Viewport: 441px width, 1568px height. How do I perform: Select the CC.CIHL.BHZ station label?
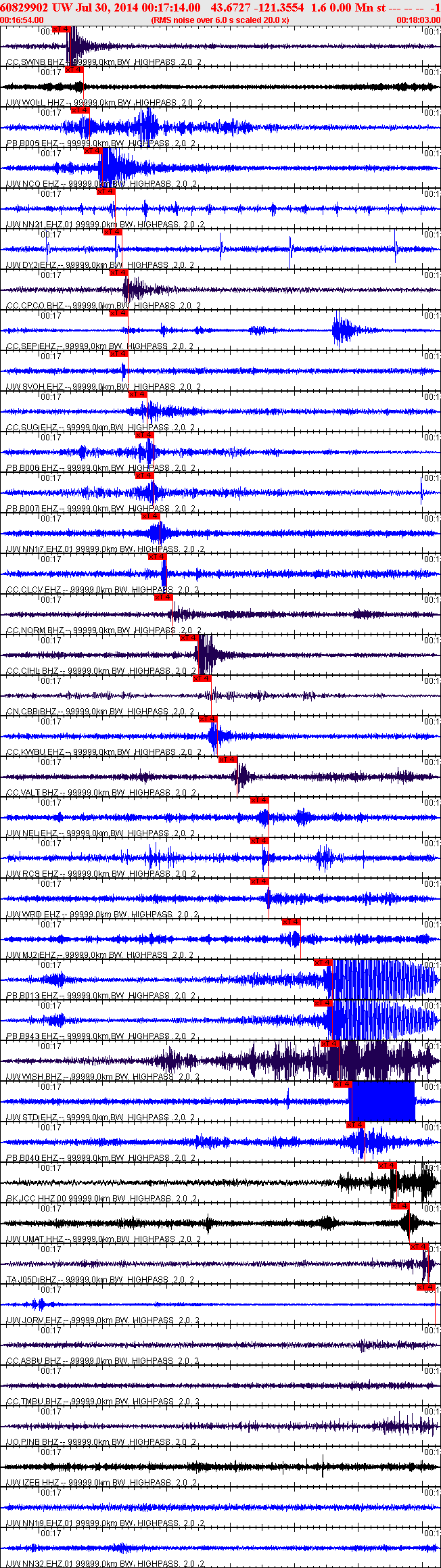(32, 671)
